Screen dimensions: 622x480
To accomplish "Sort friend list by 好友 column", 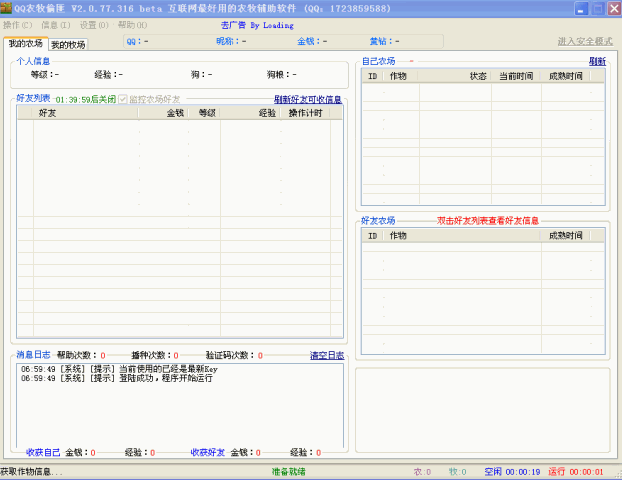I will click(85, 113).
